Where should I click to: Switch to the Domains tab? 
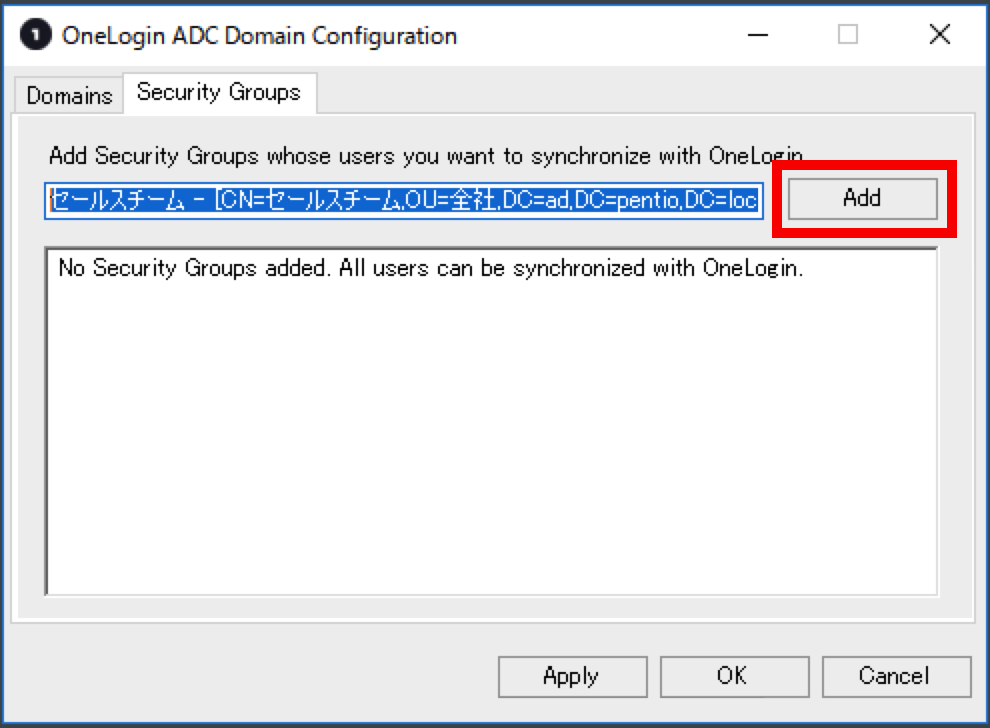(x=69, y=96)
